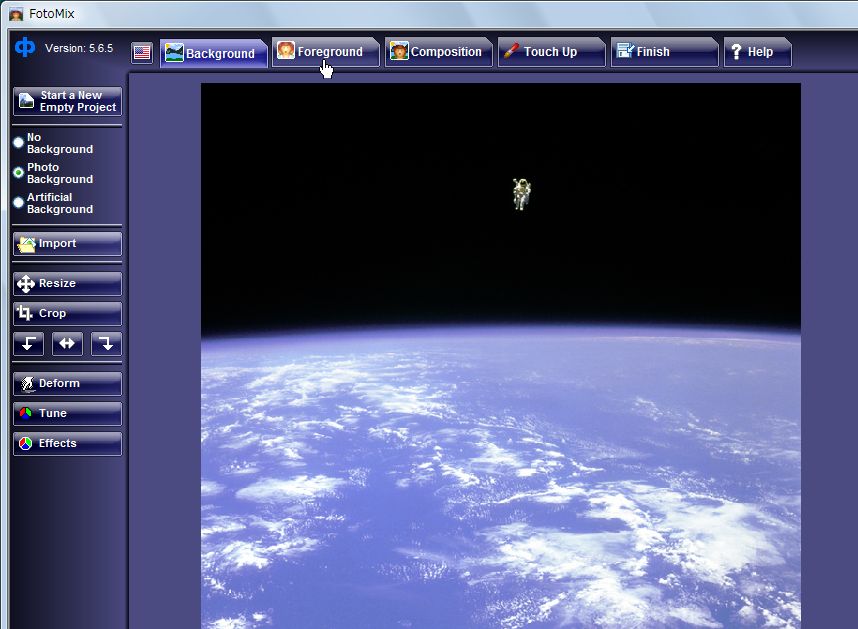This screenshot has width=858, height=629.
Task: Open the Deform tool
Action: click(67, 384)
